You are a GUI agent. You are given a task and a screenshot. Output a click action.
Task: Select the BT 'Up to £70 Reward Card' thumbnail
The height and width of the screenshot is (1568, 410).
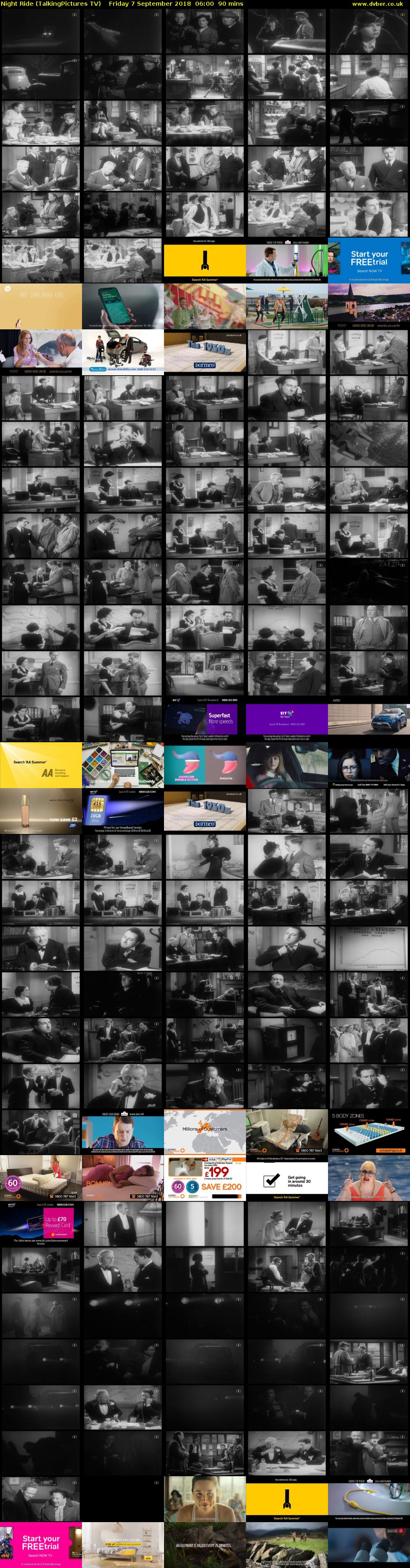[x=41, y=1224]
